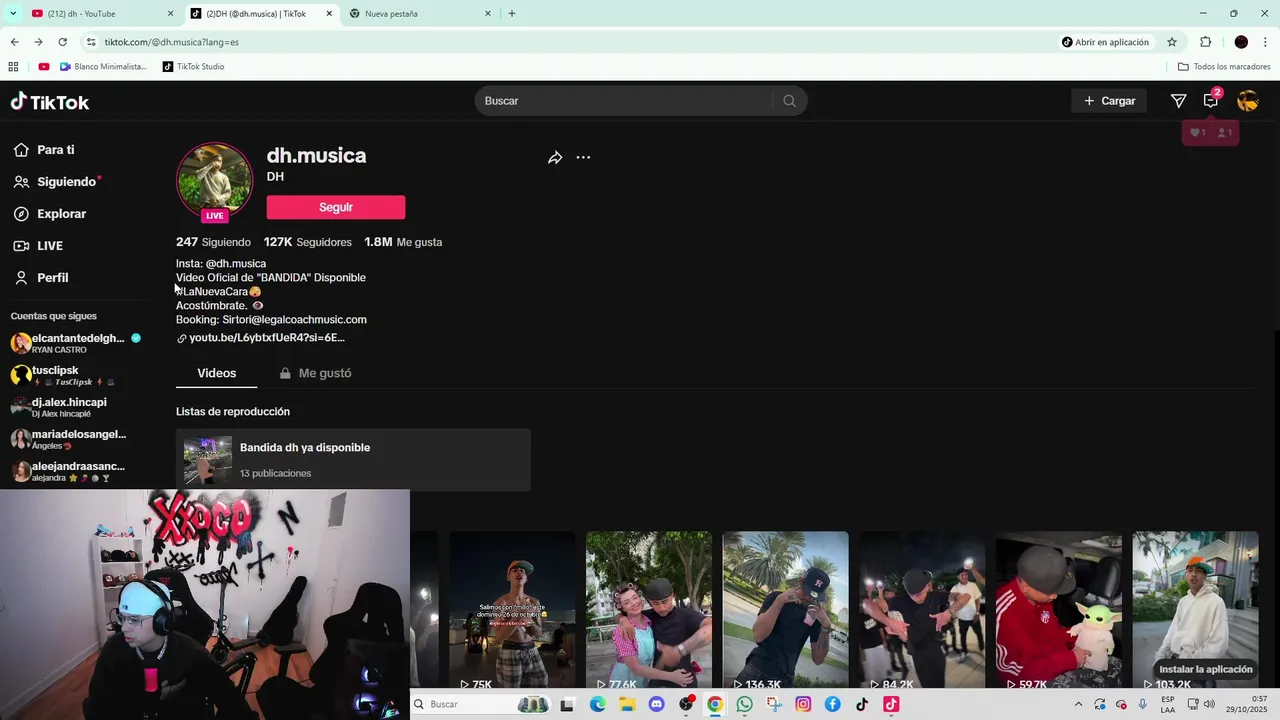1280x720 pixels.
Task: Open the LIVE section in sidebar
Action: point(38,246)
